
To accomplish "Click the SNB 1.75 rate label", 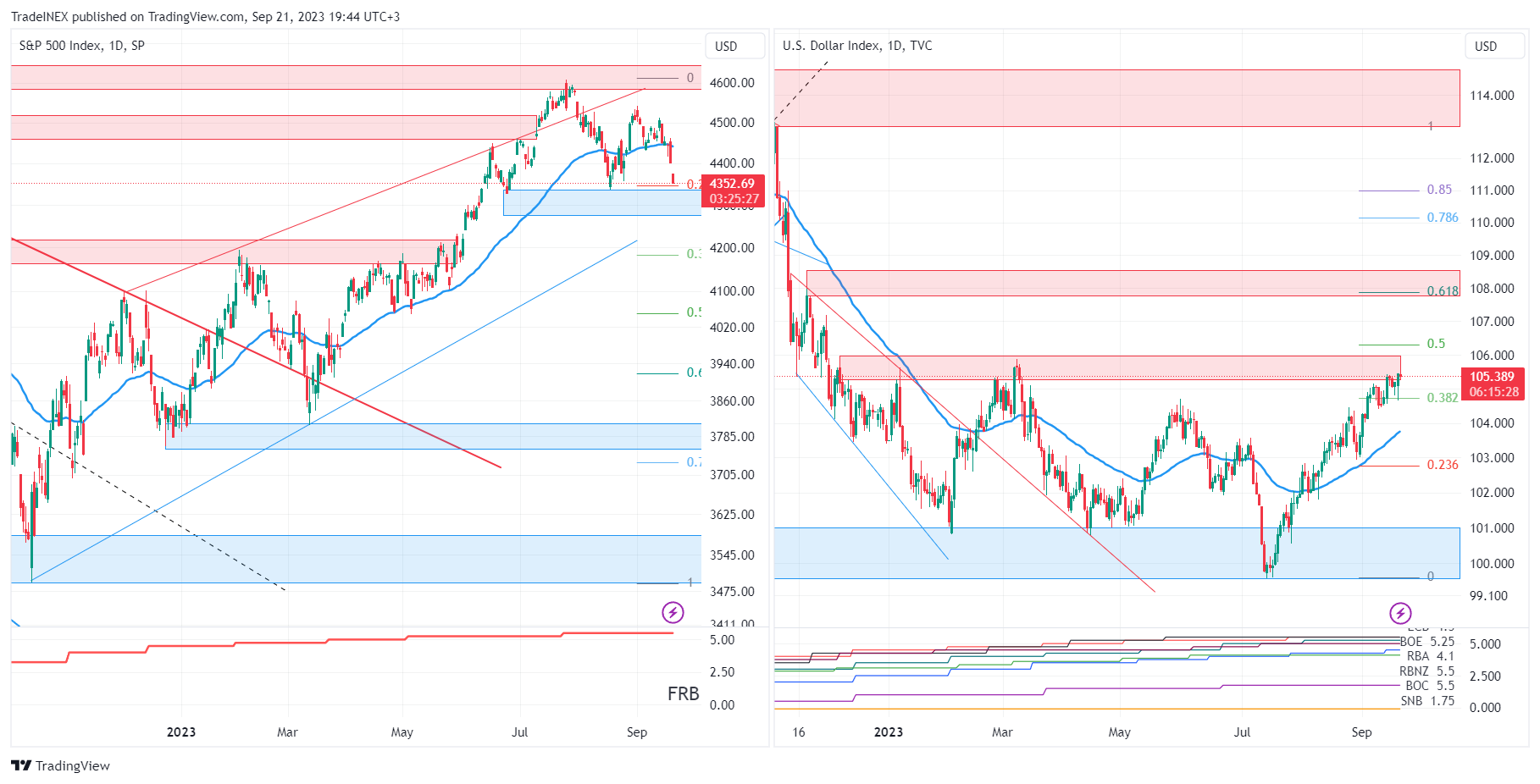I will click(1427, 701).
